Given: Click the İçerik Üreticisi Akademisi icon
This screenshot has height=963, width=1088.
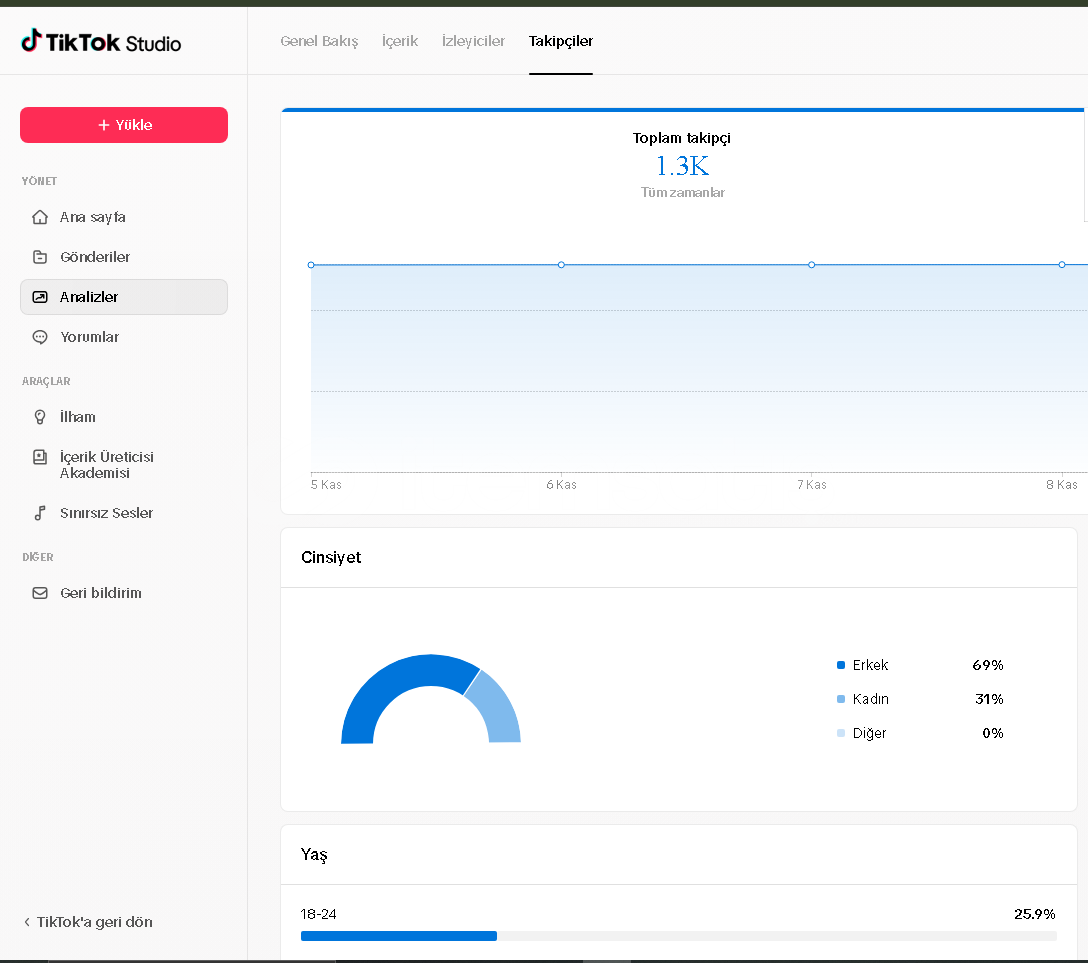Looking at the screenshot, I should pyautogui.click(x=40, y=457).
